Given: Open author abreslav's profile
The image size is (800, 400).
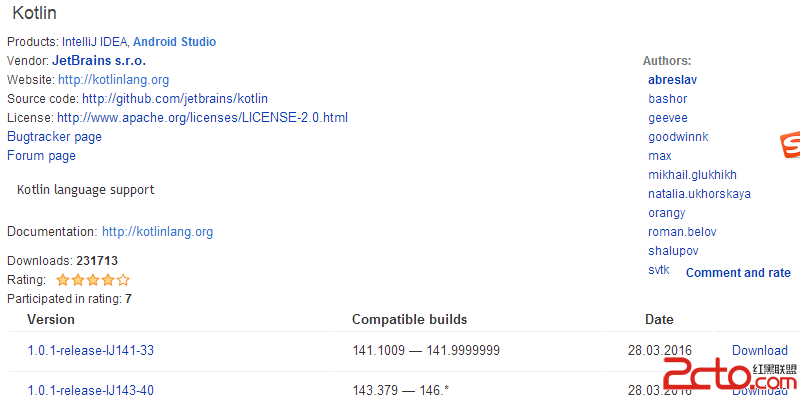Looking at the screenshot, I should tap(672, 80).
